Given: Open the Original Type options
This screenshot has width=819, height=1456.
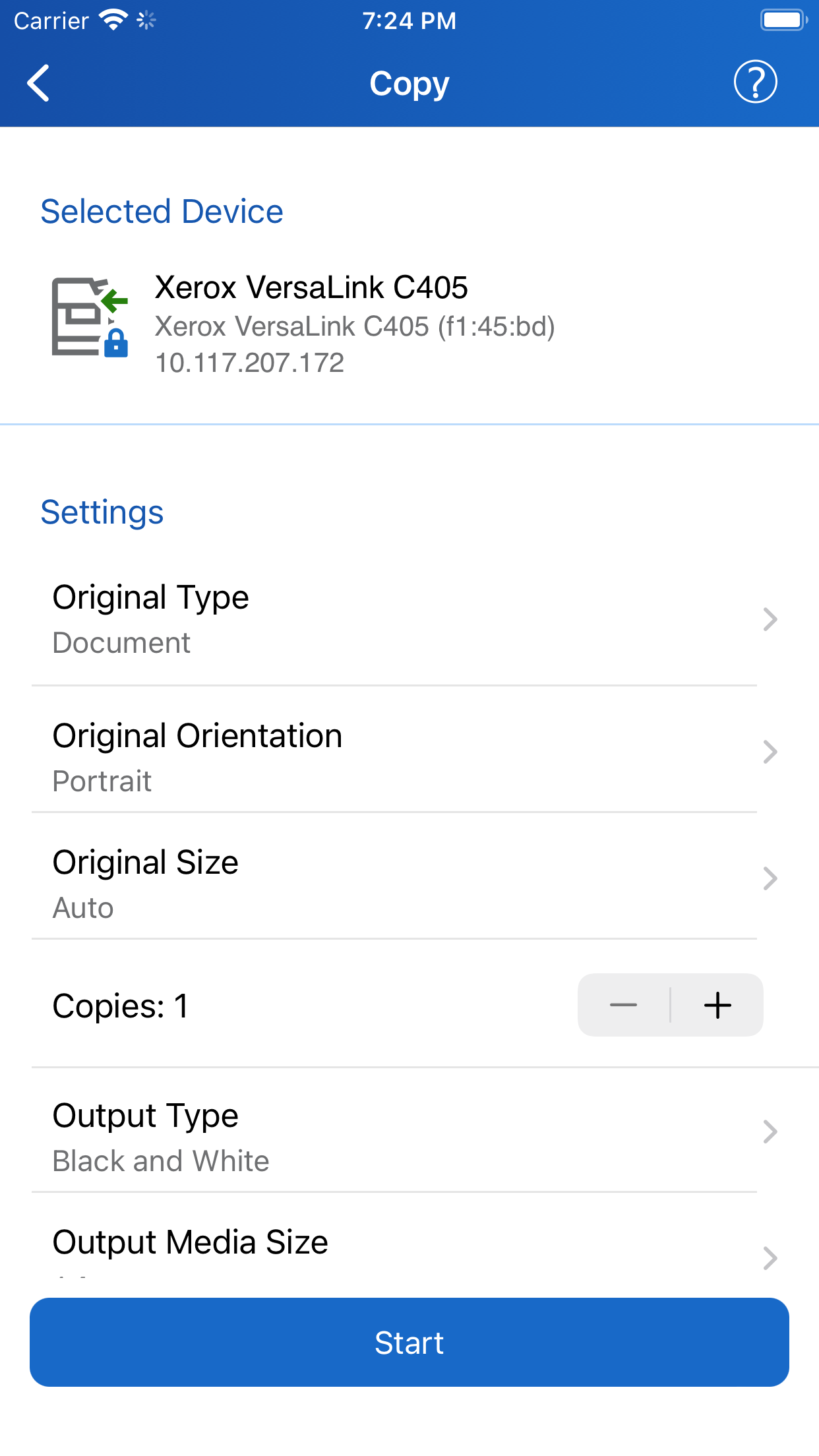Looking at the screenshot, I should pyautogui.click(x=409, y=618).
